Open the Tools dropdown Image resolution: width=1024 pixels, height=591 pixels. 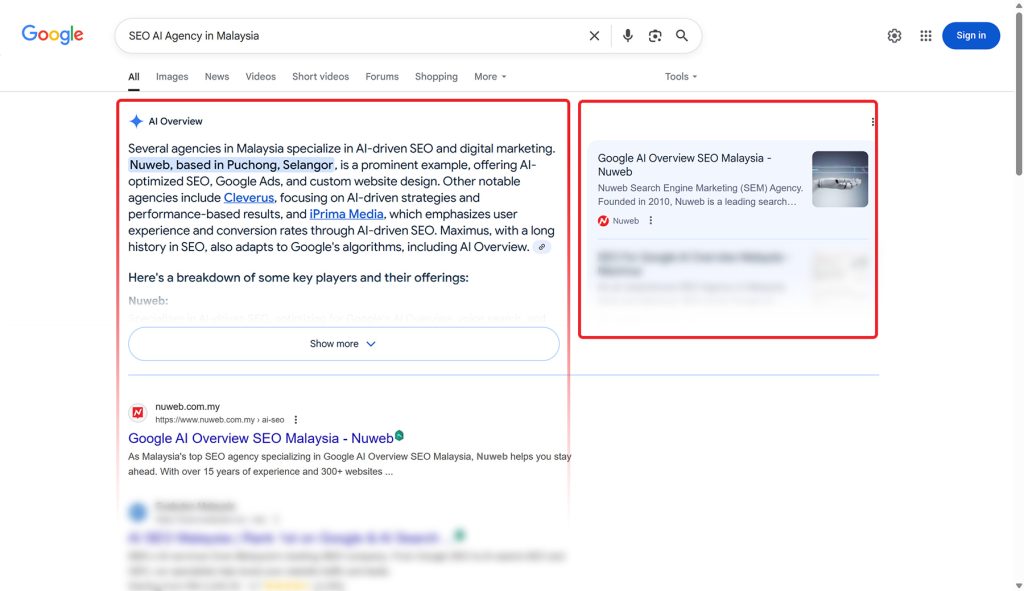(680, 76)
